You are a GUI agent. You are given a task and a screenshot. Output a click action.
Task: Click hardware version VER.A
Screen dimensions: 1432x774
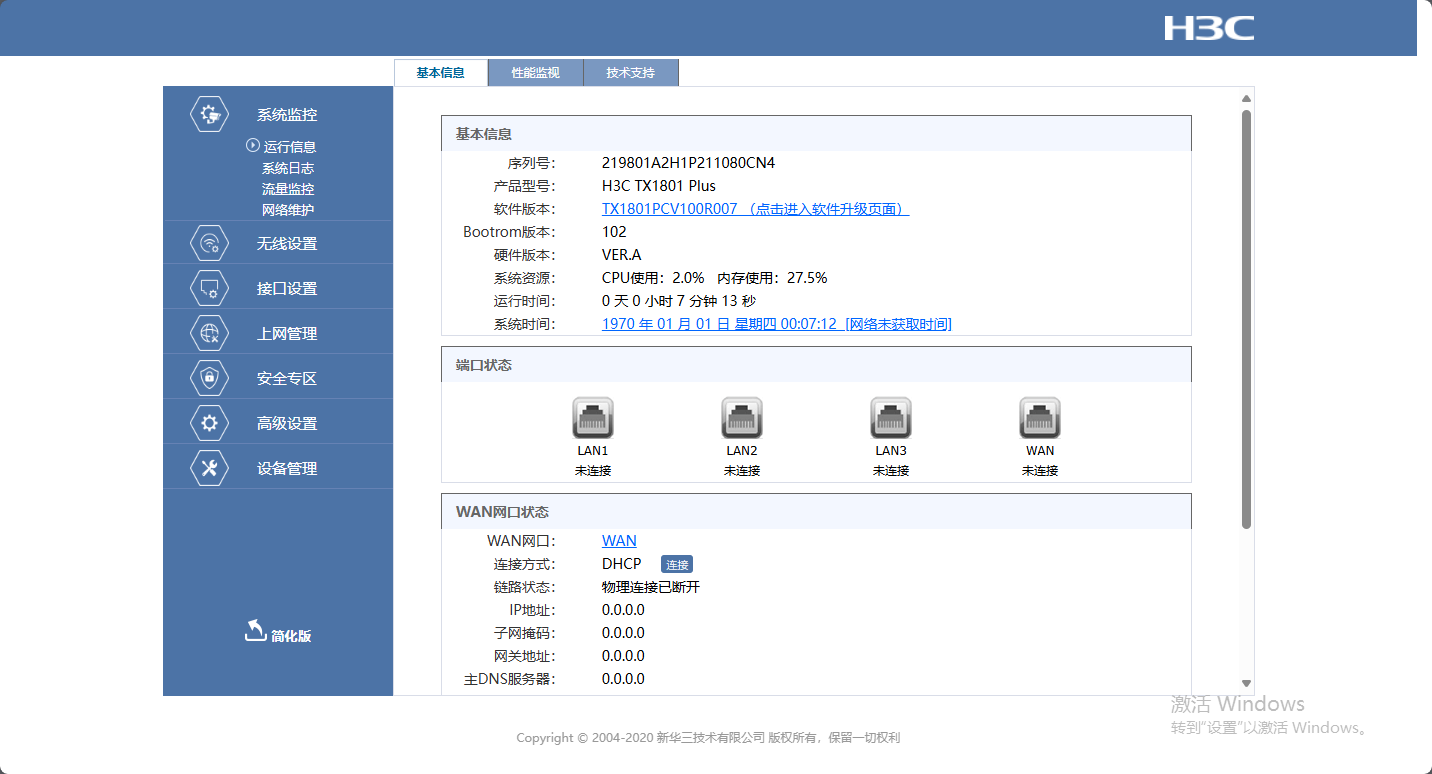point(622,255)
